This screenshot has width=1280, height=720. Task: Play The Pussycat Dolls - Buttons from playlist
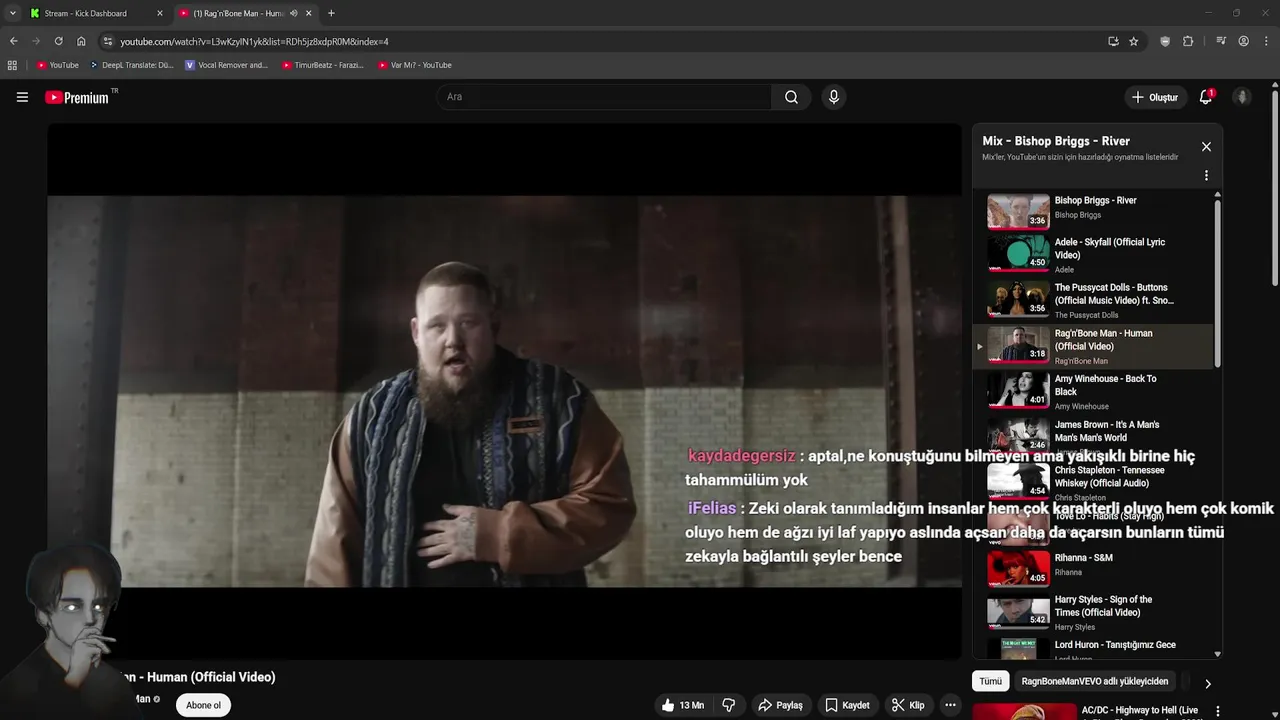pyautogui.click(x=1093, y=299)
